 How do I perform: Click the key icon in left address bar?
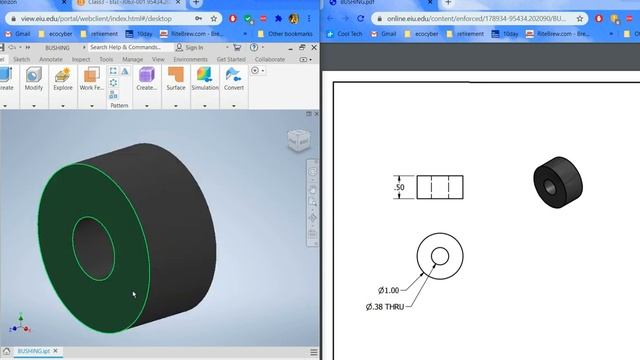(x=198, y=18)
